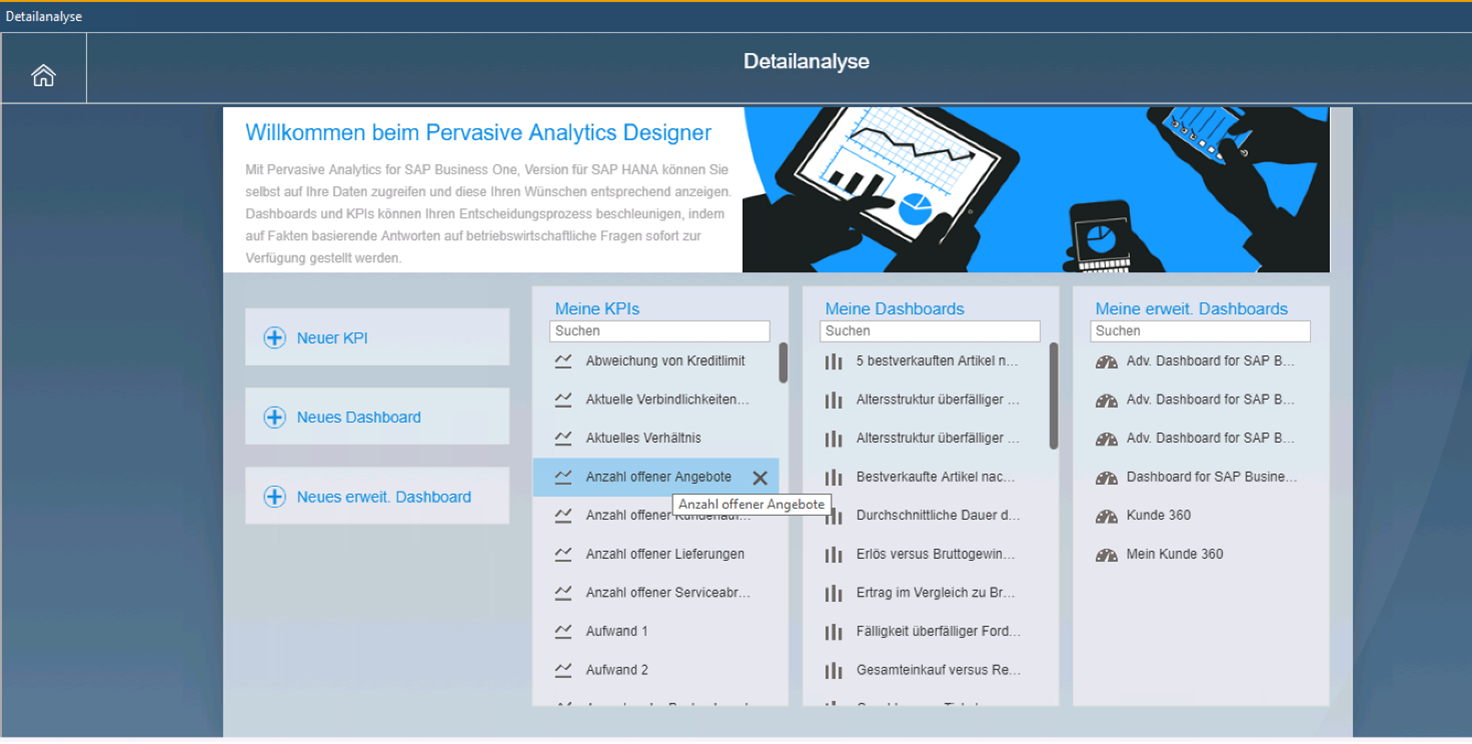
Task: Click the bar-chart icon beside Erlös versus Bruttogewin...
Action: 835,553
